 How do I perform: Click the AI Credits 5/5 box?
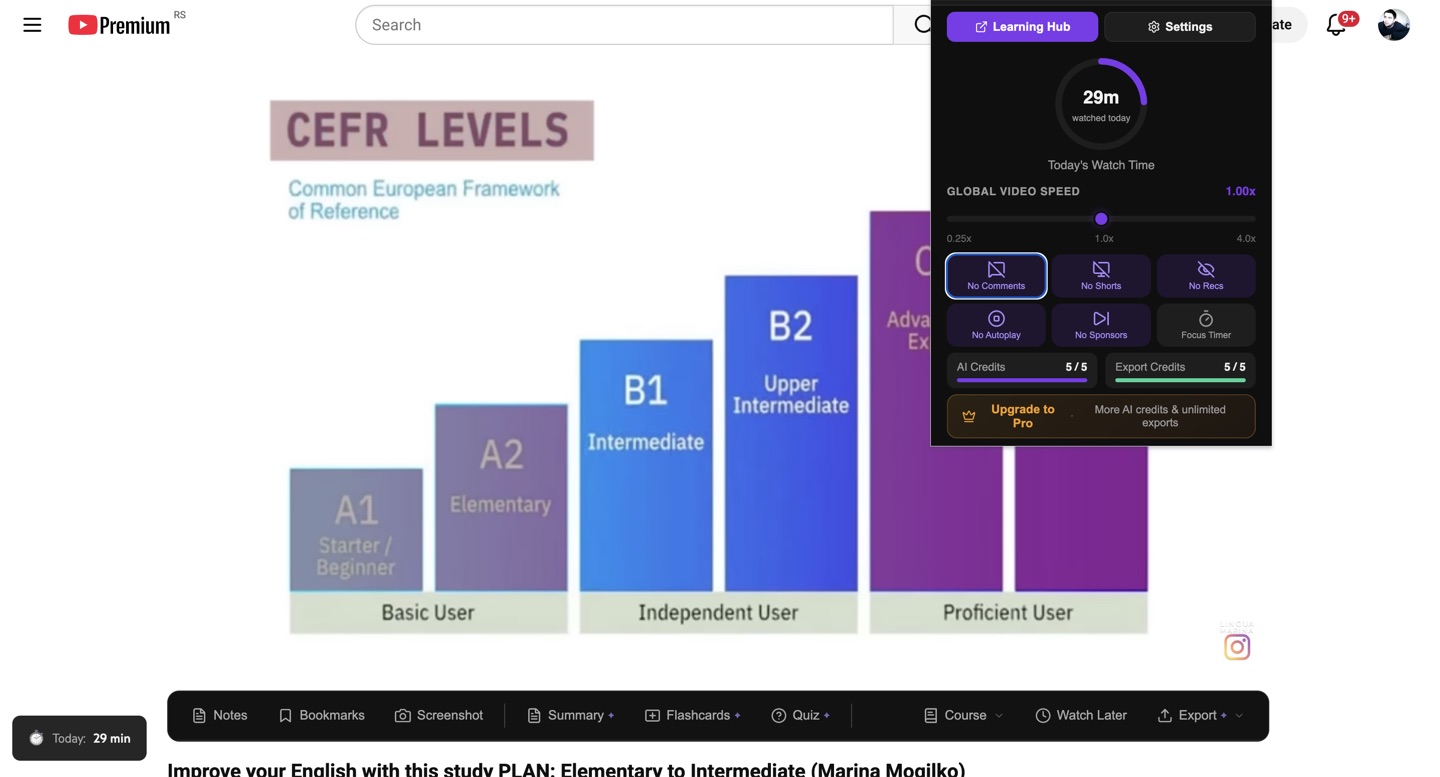click(x=1022, y=371)
